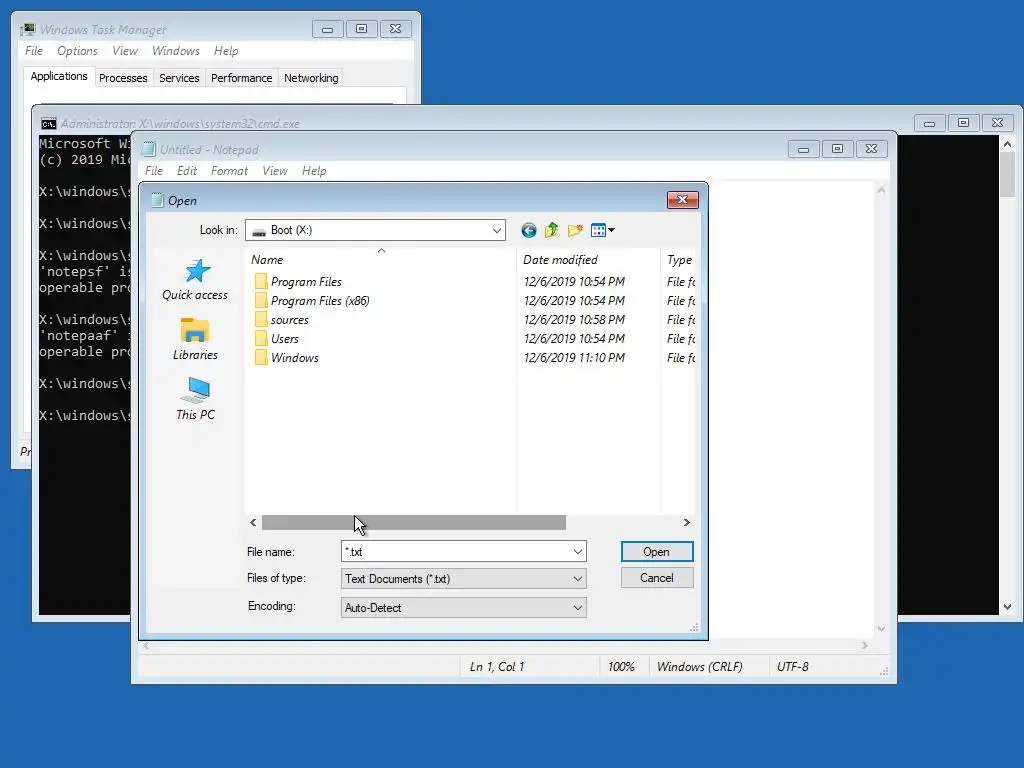The height and width of the screenshot is (768, 1024).
Task: Click Windows (CRLF) in status bar
Action: point(699,667)
